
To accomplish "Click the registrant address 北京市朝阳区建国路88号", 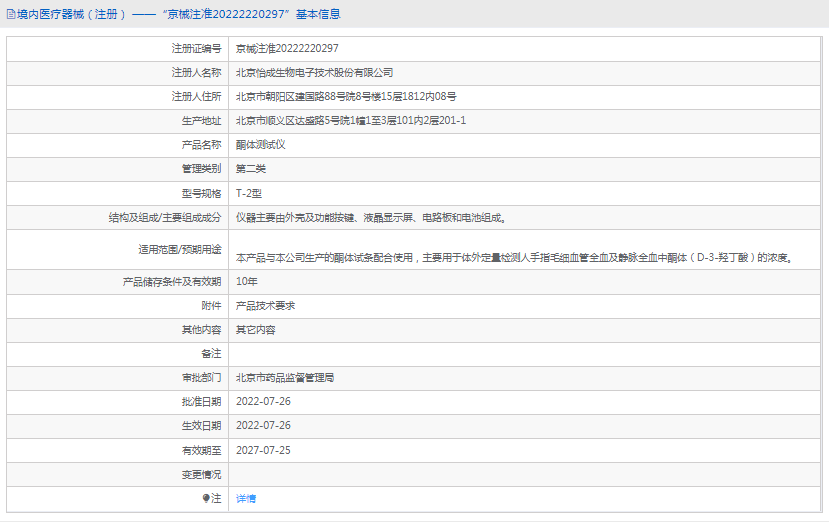I will (x=346, y=97).
